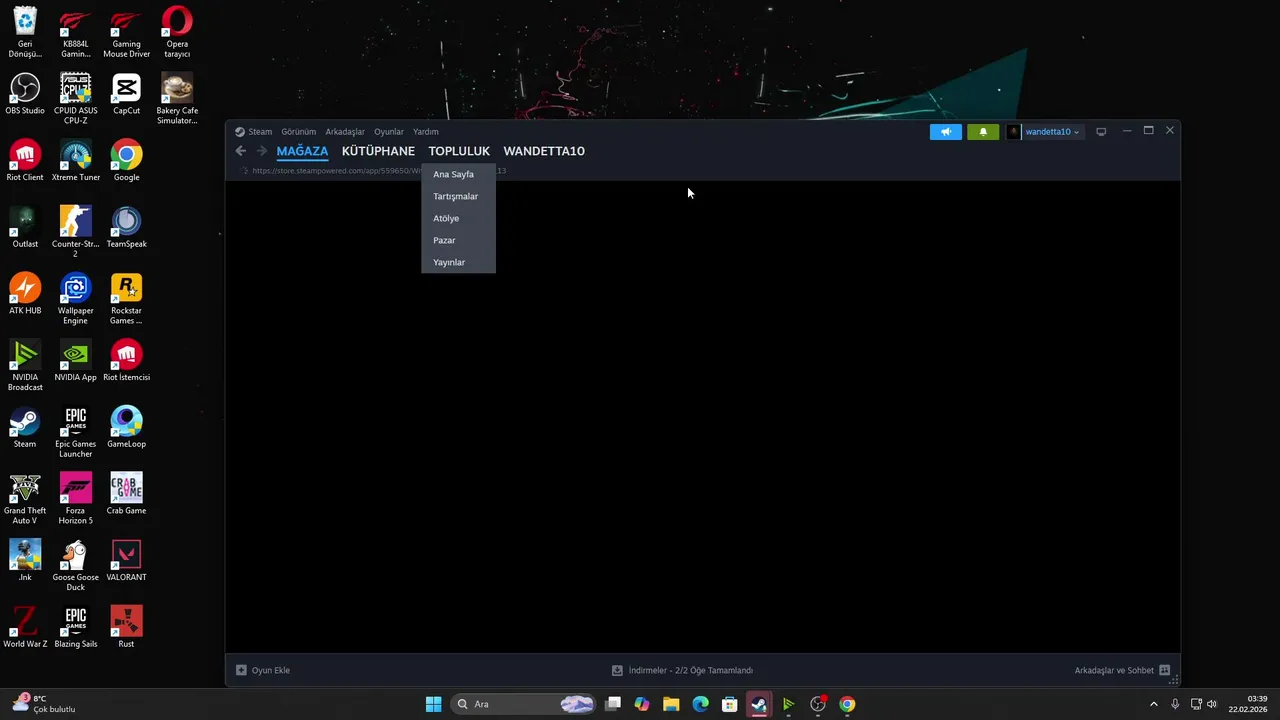This screenshot has height=720, width=1280.
Task: Select the Crab Game desktop icon
Action: (x=126, y=494)
